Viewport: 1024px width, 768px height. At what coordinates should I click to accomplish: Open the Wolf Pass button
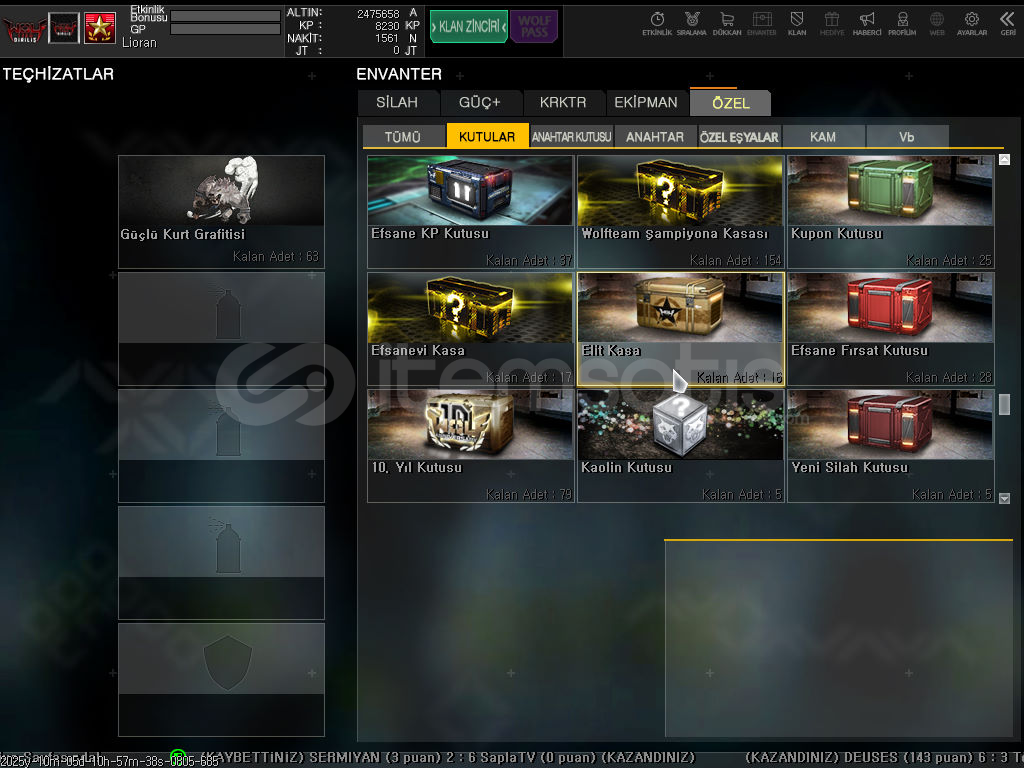[x=534, y=27]
